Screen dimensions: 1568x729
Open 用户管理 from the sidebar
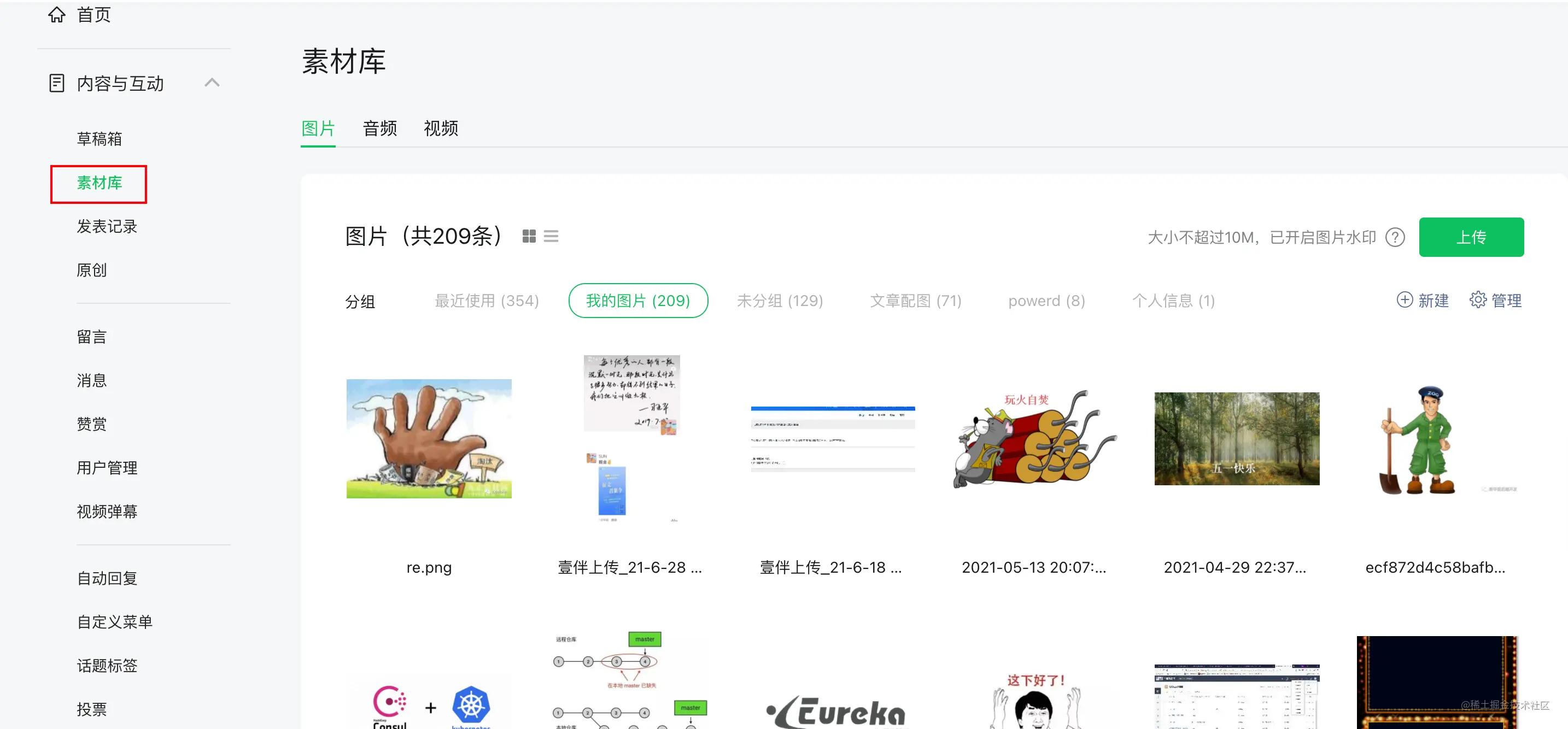107,467
